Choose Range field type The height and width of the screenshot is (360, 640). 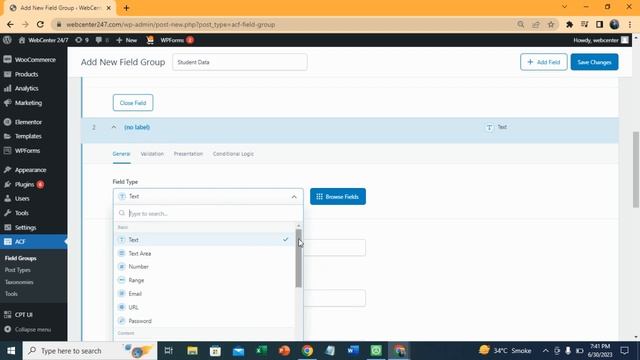pos(204,280)
